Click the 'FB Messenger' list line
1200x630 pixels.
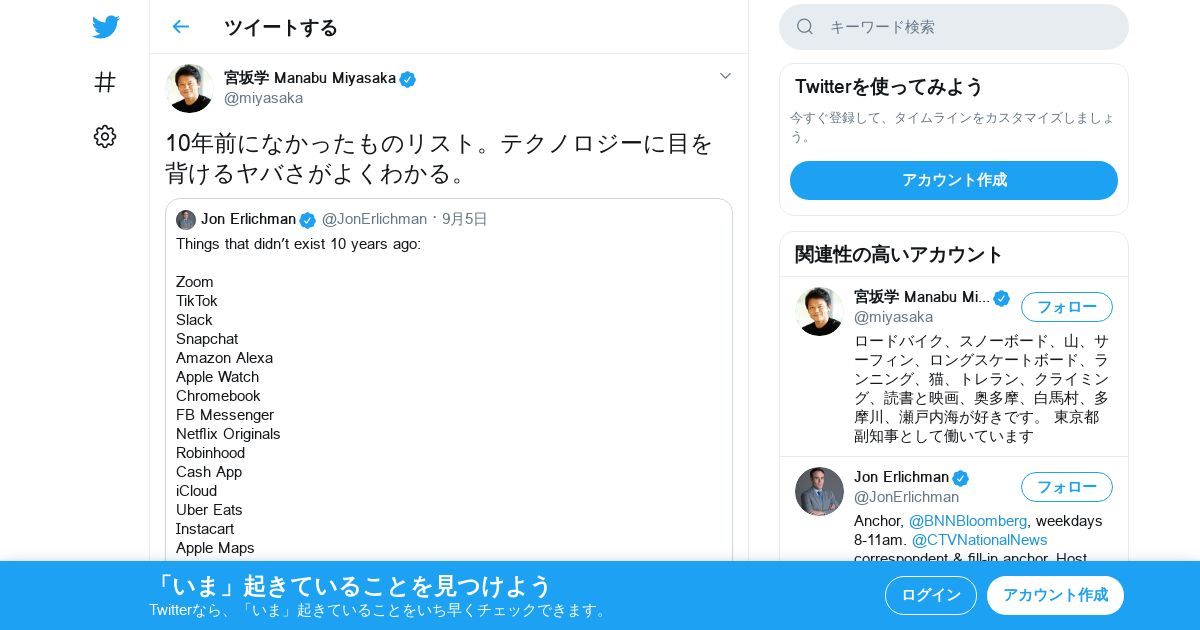(x=225, y=415)
